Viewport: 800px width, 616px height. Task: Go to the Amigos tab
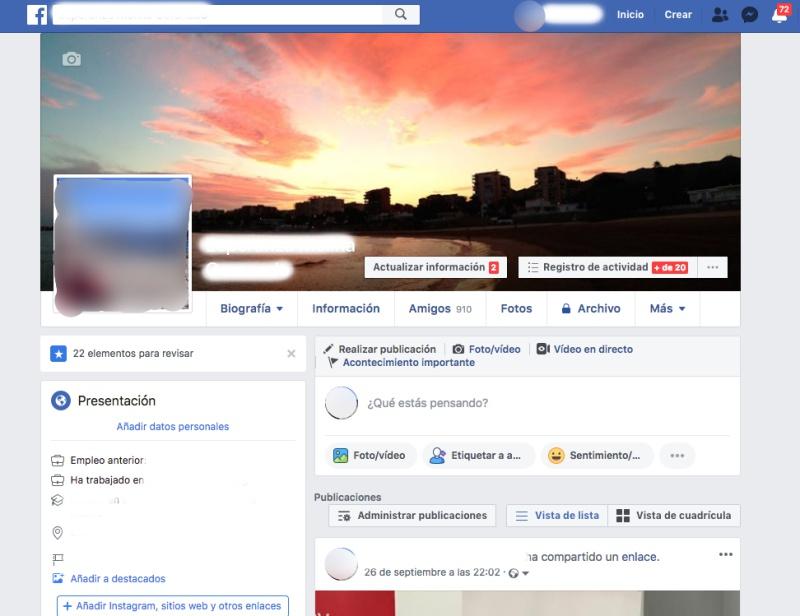(x=439, y=309)
